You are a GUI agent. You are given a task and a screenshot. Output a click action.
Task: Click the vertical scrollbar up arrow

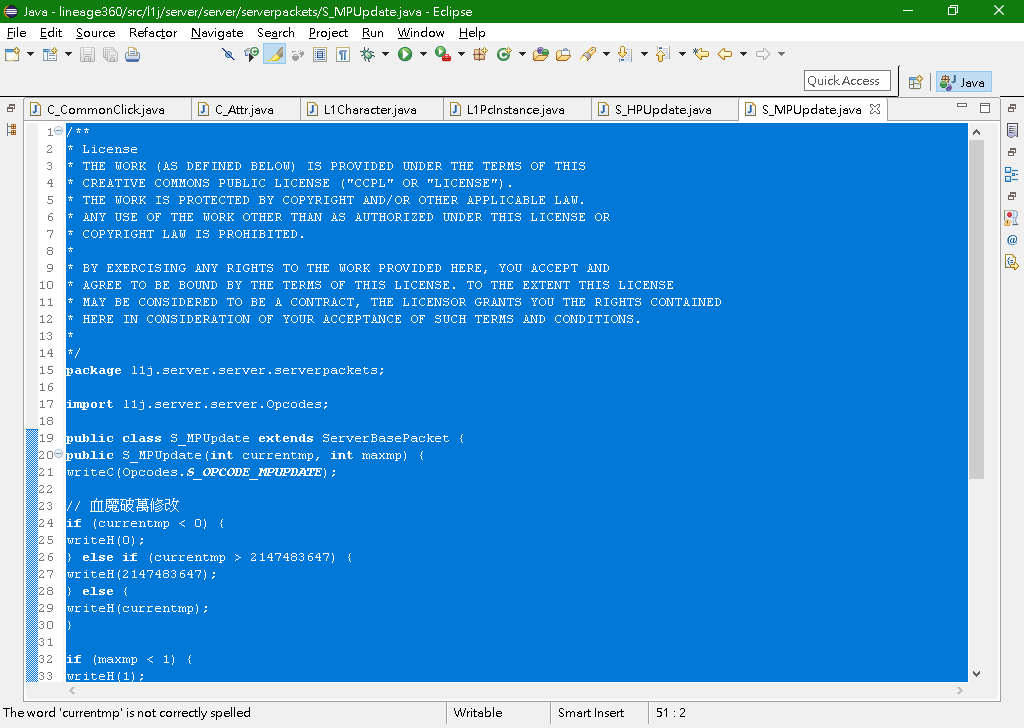tap(976, 132)
